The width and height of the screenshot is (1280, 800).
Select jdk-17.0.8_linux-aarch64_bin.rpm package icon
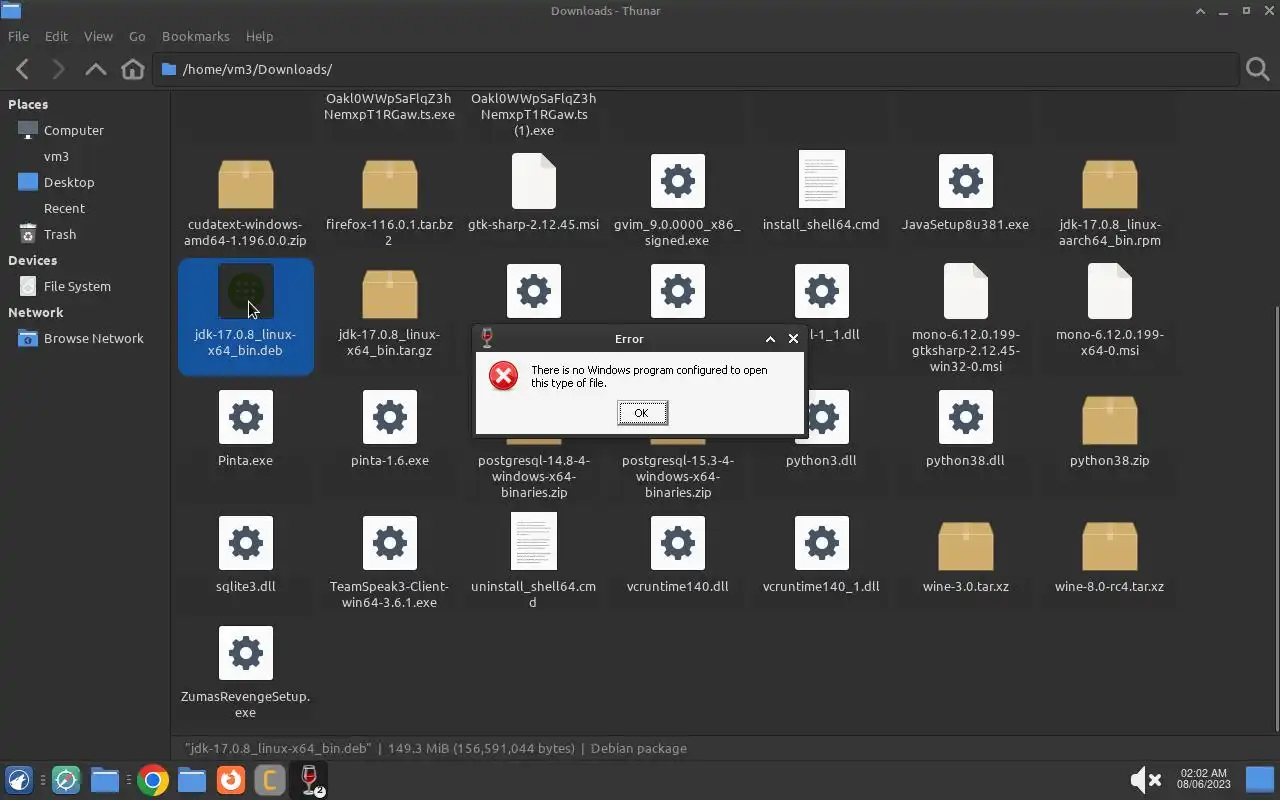click(1110, 183)
